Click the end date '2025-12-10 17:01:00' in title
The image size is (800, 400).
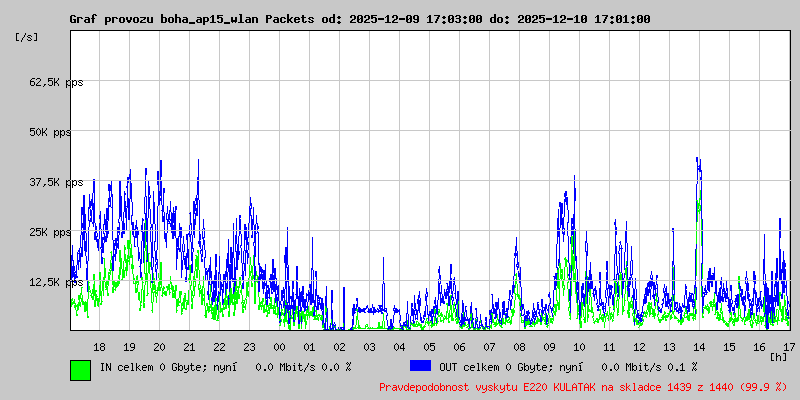[x=584, y=19]
